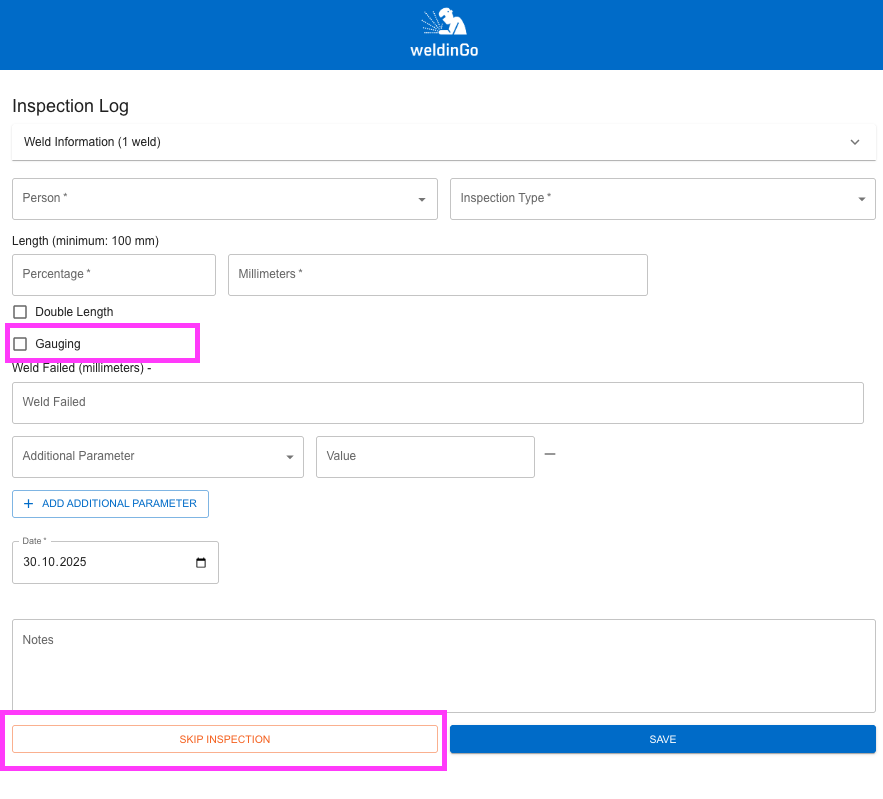Open the date picker calendar icon
The image size is (883, 799).
coord(201,563)
